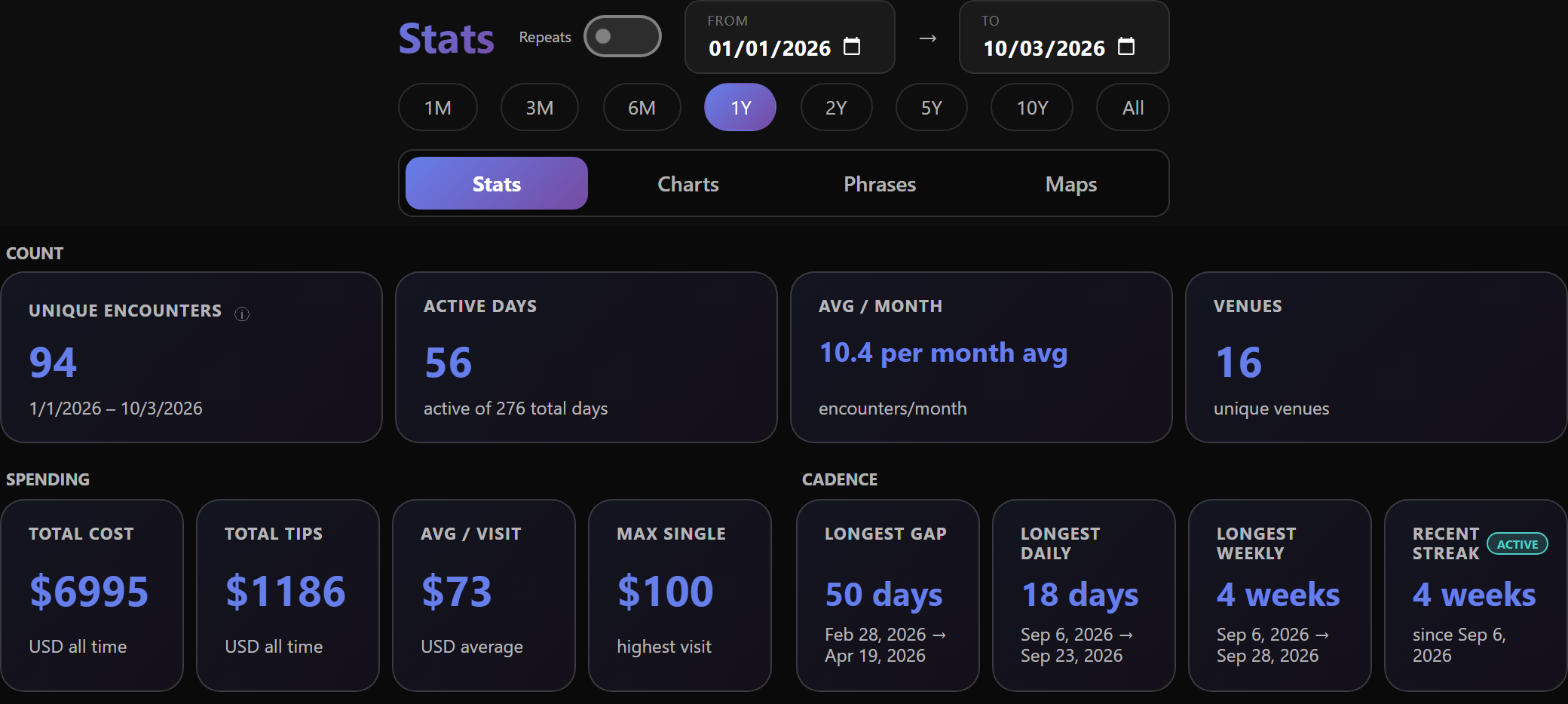Screen dimensions: 1568x704
Task: Click the '10.4 per month avg' value
Action: click(x=943, y=353)
